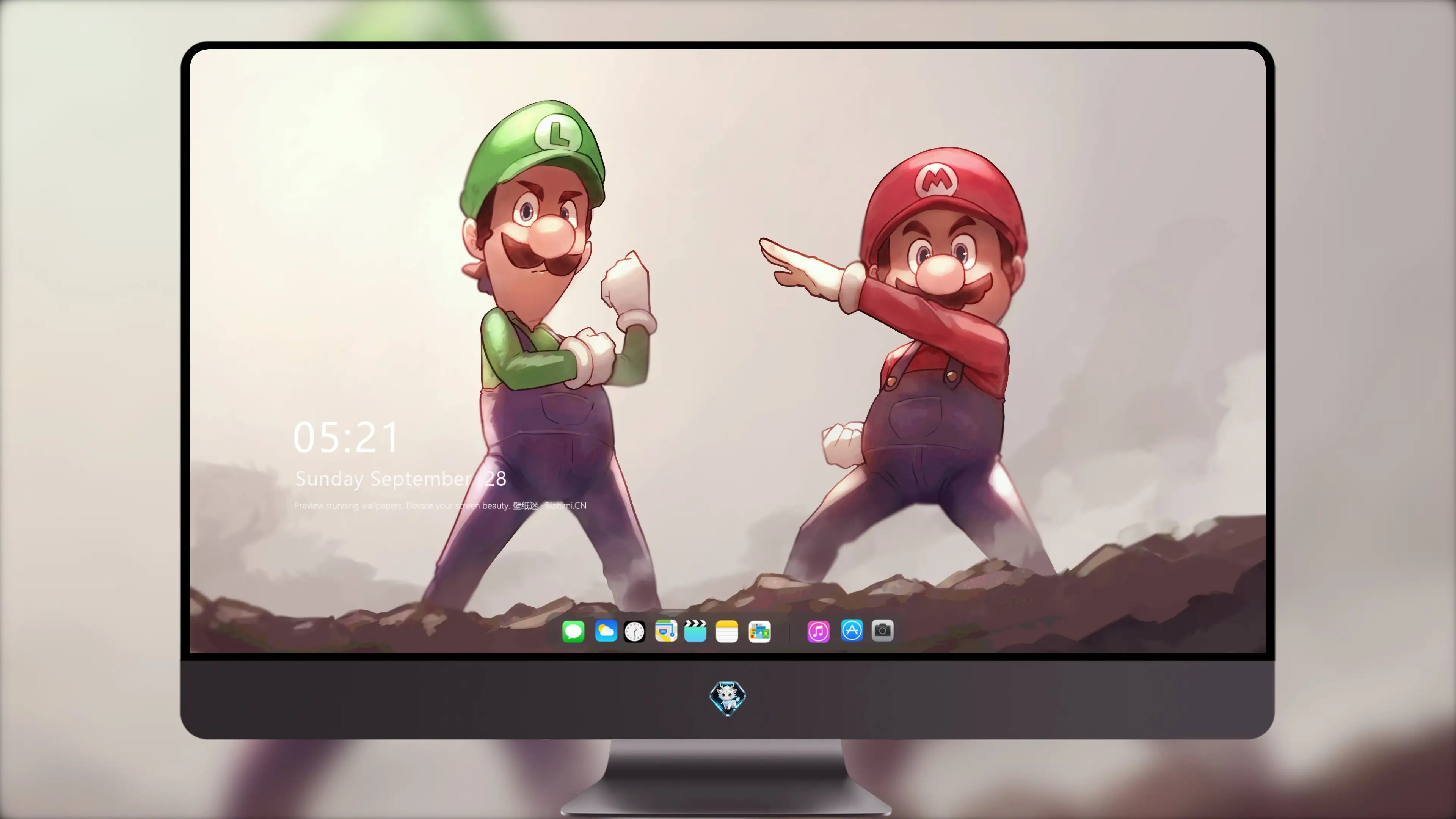Click the 05:21 clock display
The image size is (1456, 819).
346,438
